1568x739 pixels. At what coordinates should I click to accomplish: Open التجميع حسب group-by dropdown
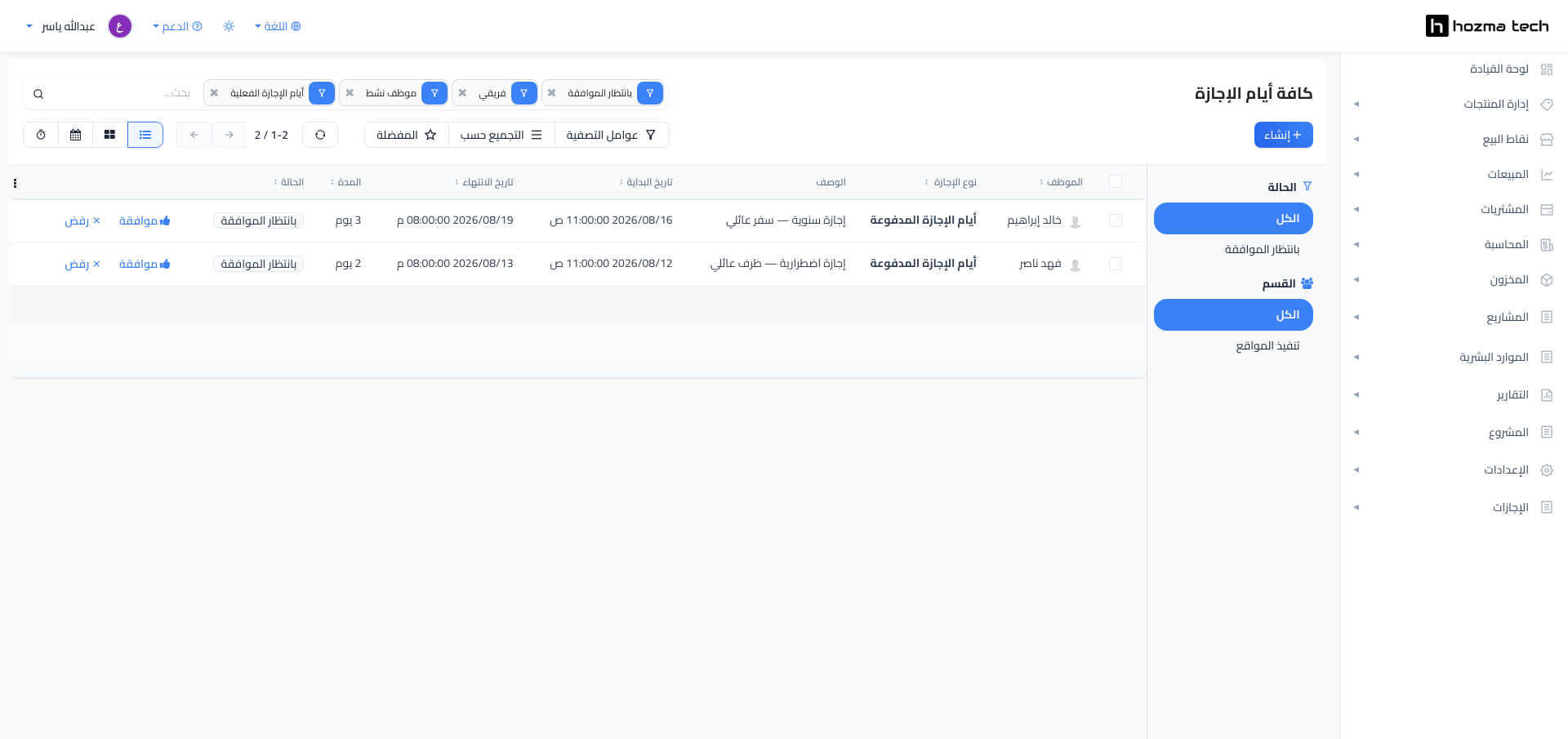[x=501, y=135]
